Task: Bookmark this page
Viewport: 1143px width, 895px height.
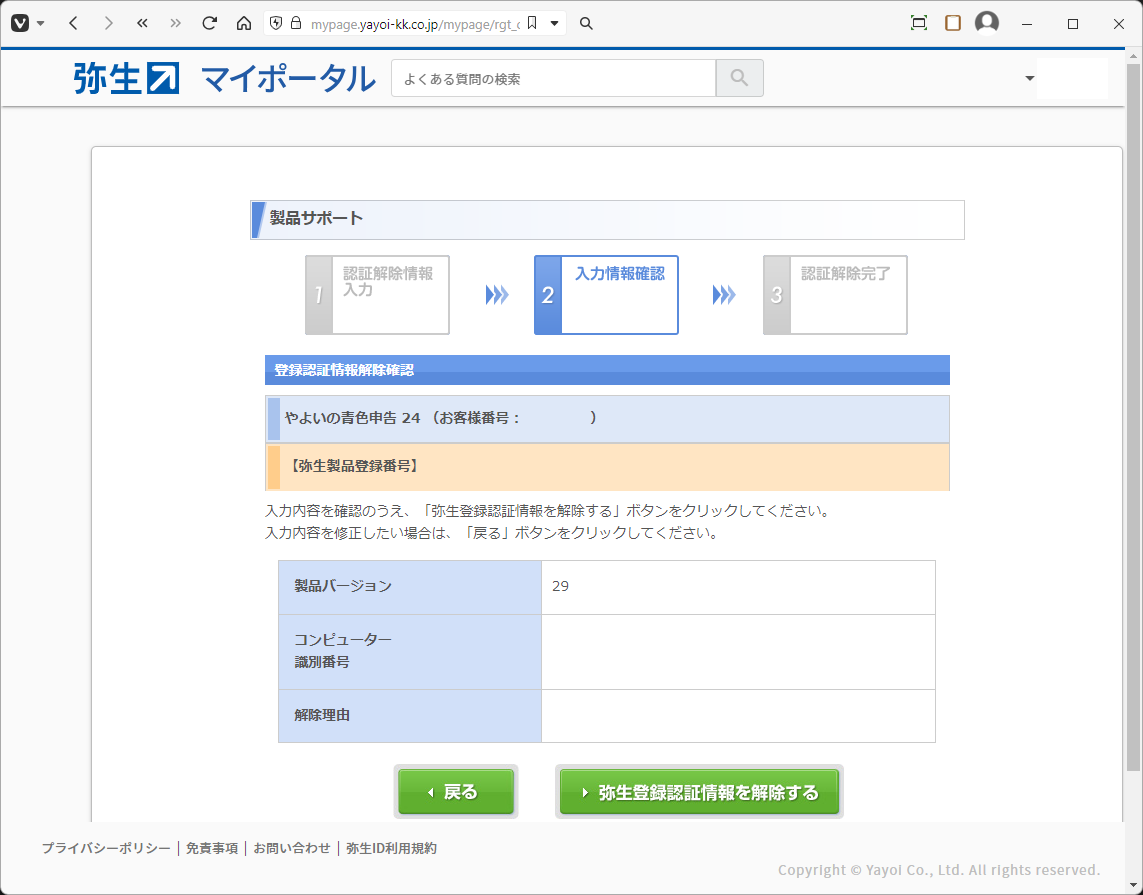Action: 532,23
